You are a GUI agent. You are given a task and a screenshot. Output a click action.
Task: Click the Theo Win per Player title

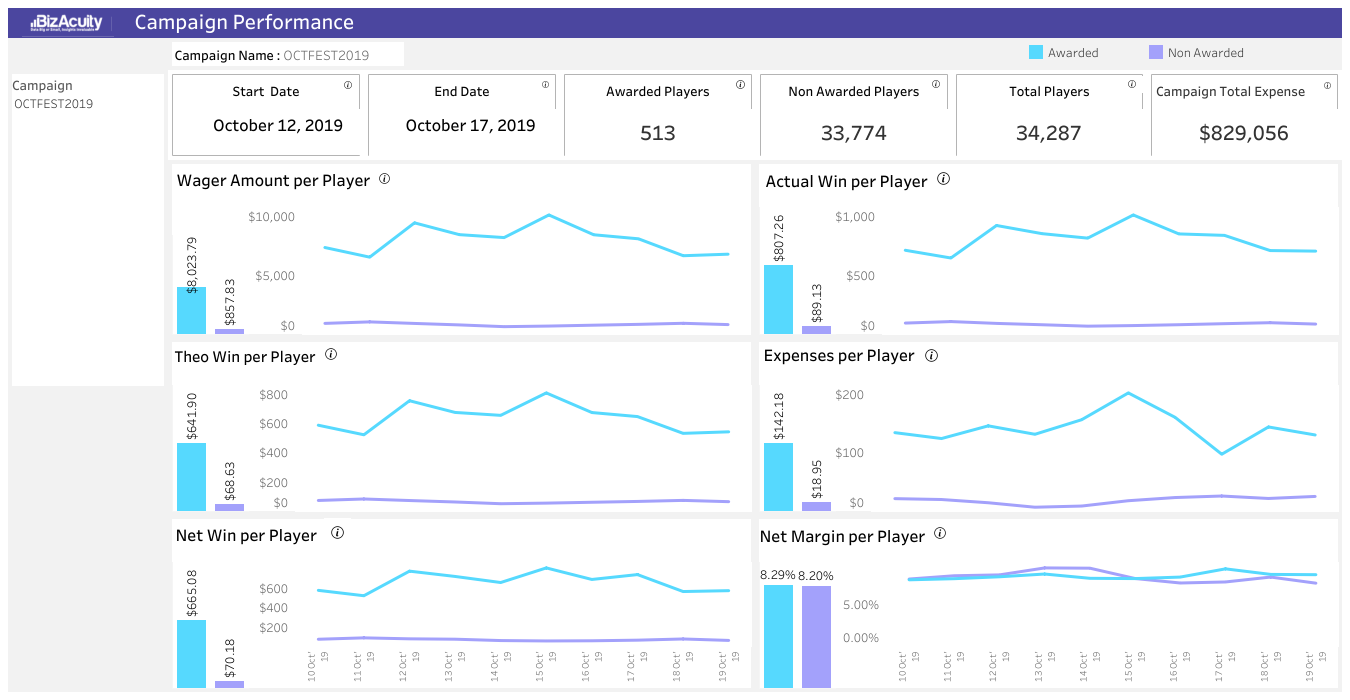[x=245, y=357]
